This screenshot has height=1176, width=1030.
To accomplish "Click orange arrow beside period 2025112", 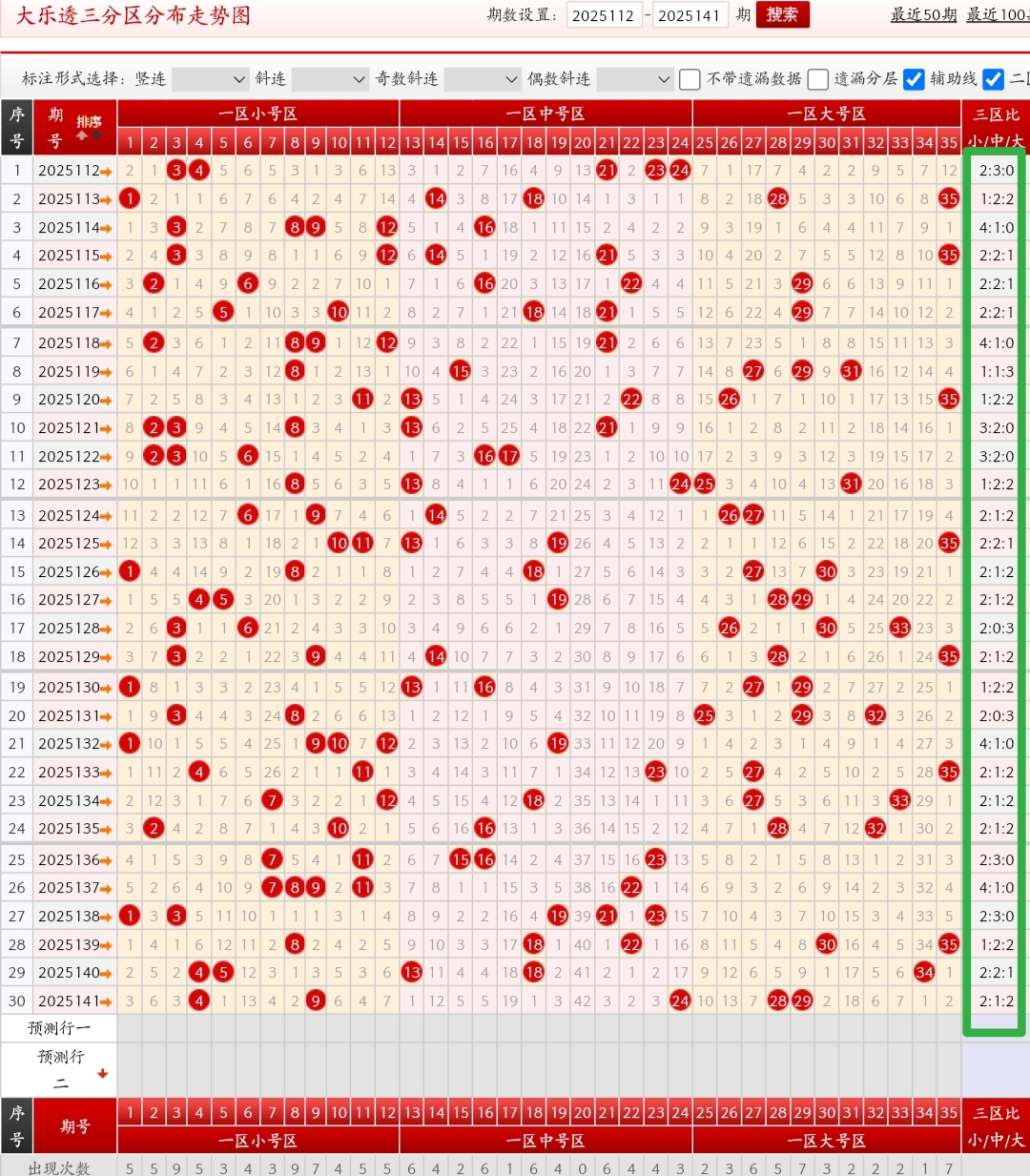I will 106,172.
